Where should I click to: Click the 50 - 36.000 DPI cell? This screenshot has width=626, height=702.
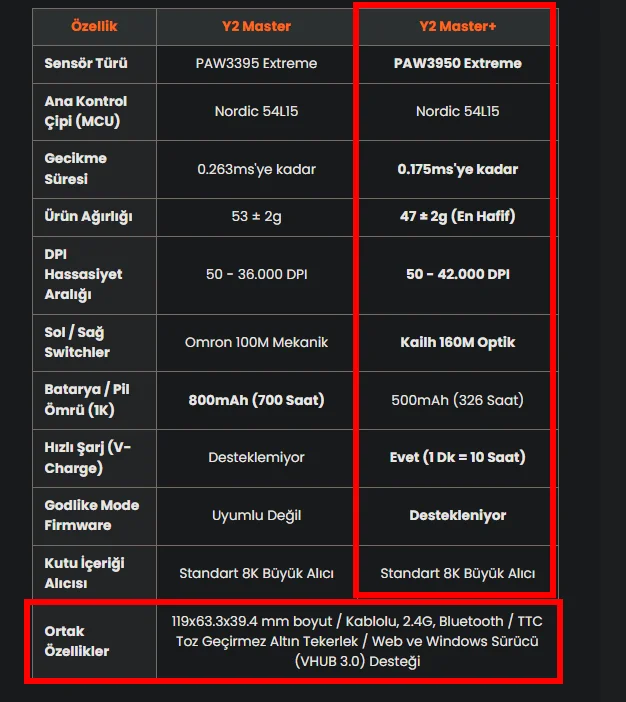click(256, 274)
